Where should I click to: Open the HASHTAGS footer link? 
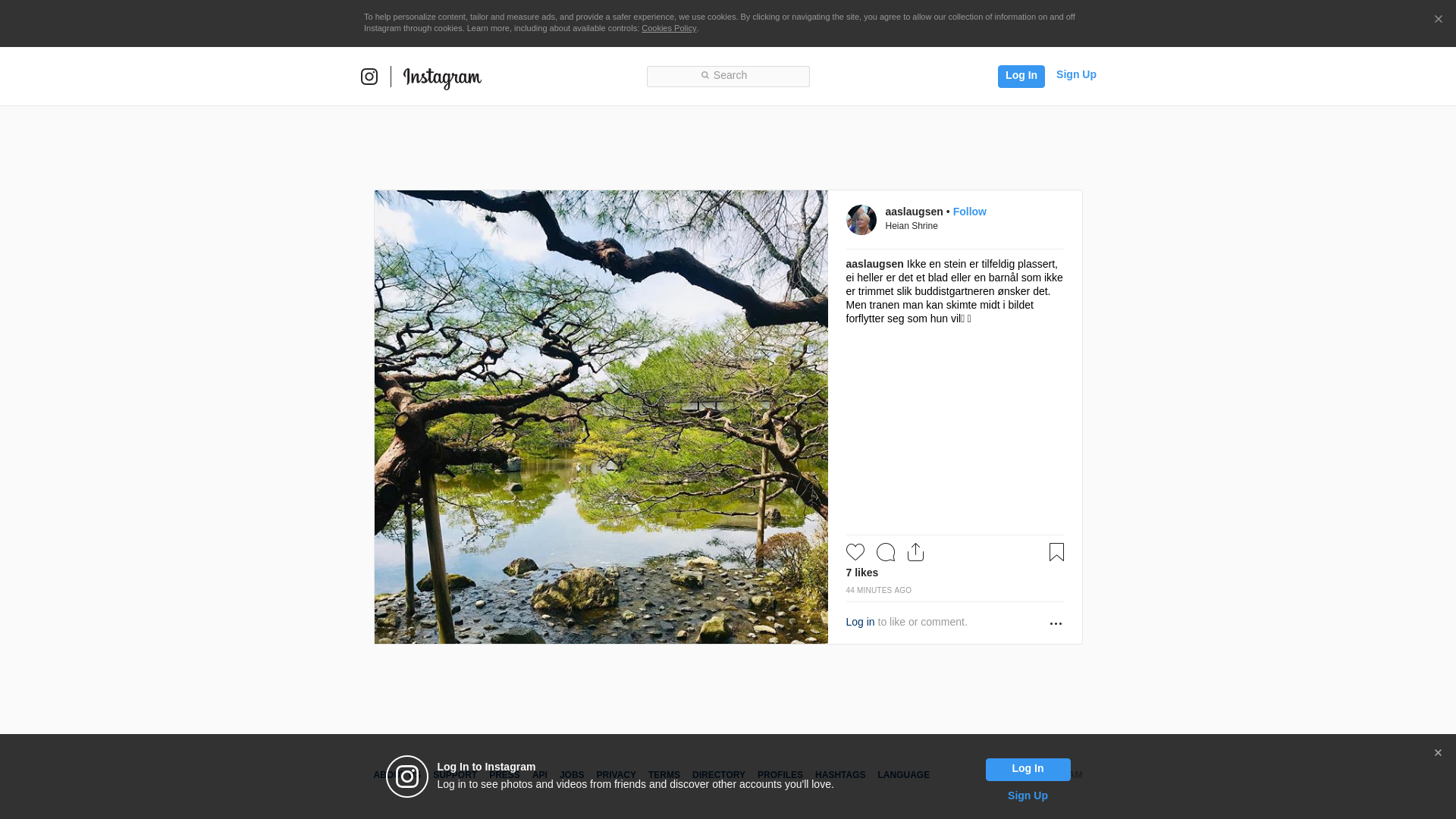click(840, 775)
